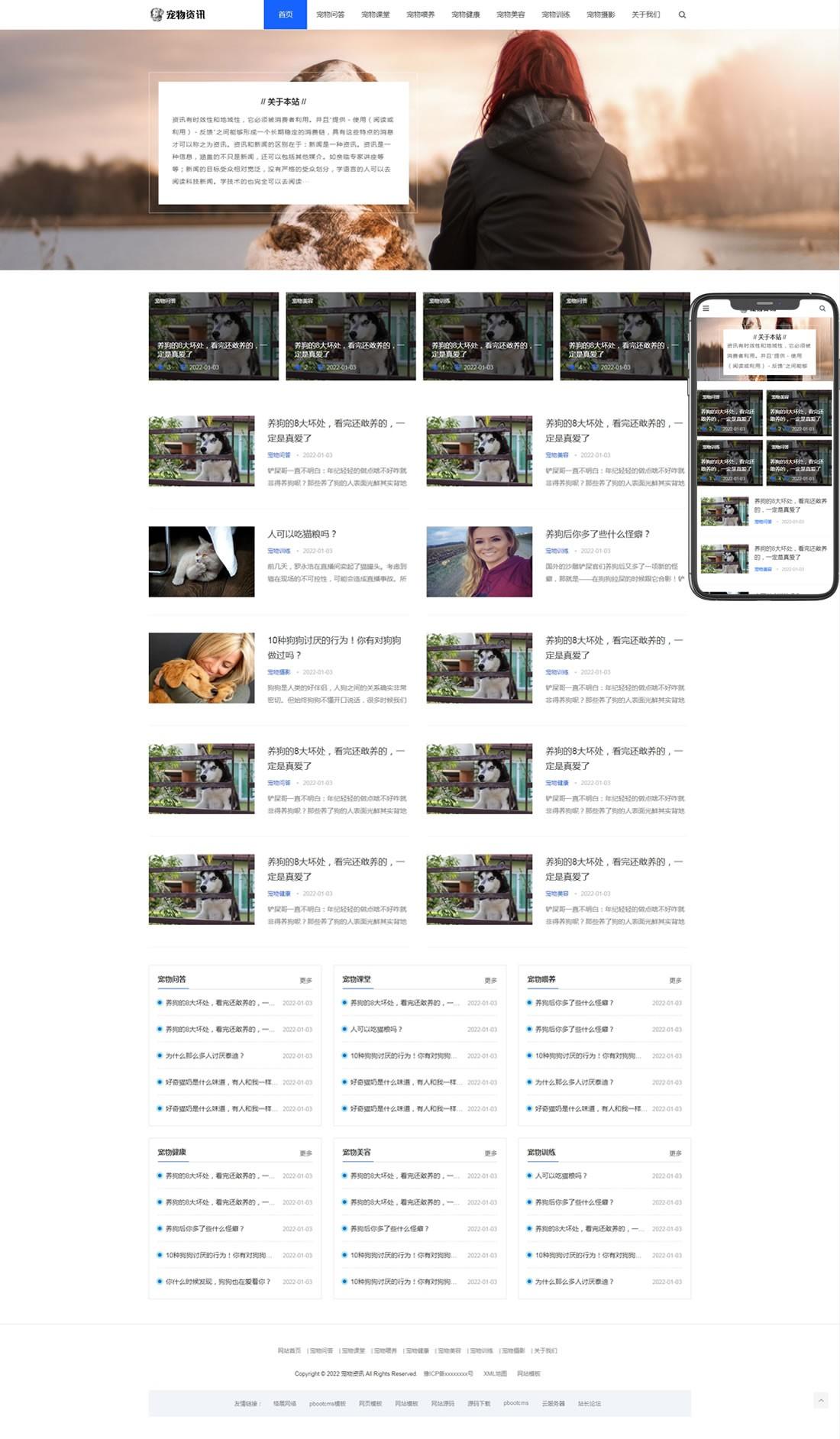Open the hamburger menu in phone preview

pyautogui.click(x=706, y=309)
